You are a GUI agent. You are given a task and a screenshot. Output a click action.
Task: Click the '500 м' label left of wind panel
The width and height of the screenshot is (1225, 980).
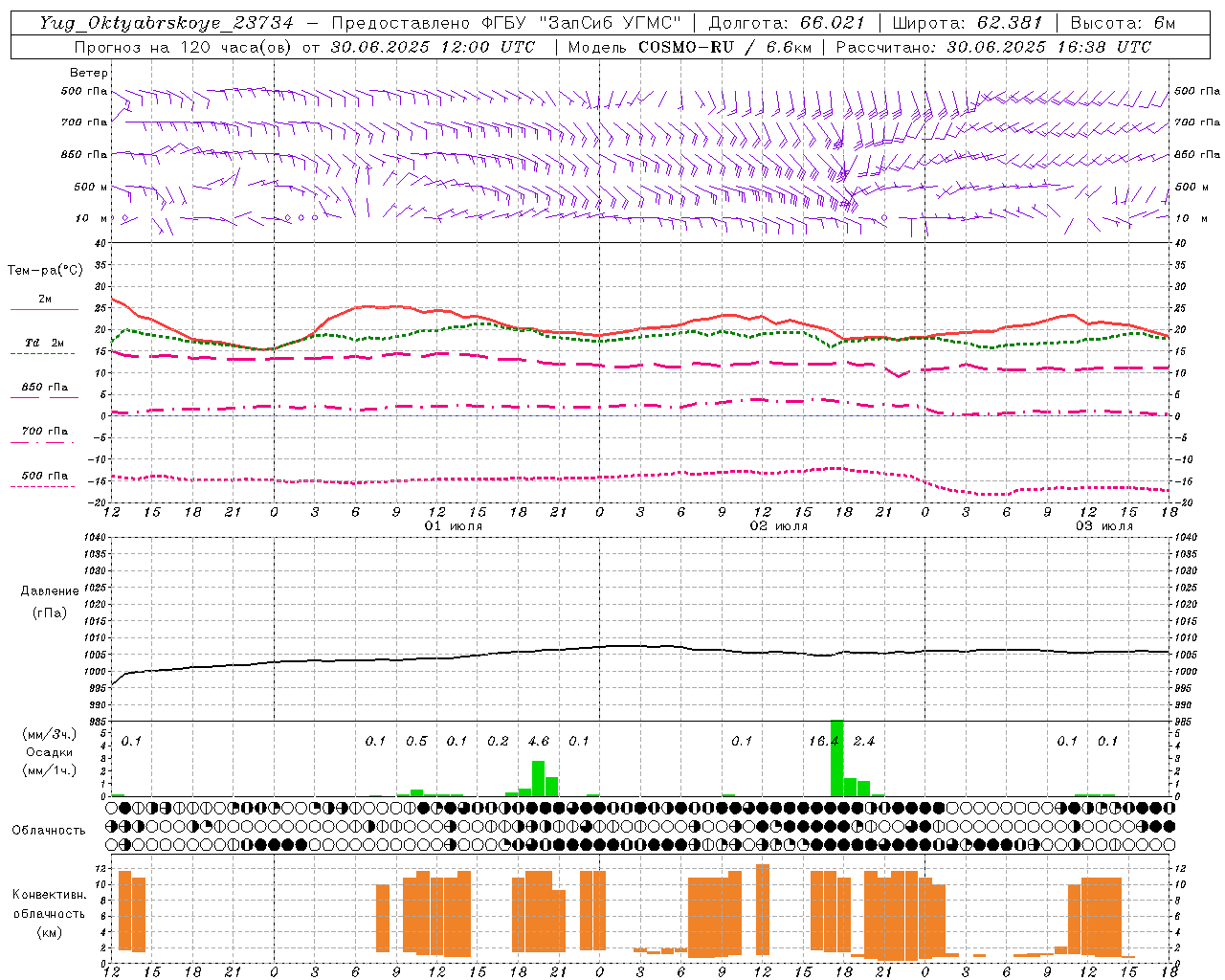pyautogui.click(x=91, y=187)
